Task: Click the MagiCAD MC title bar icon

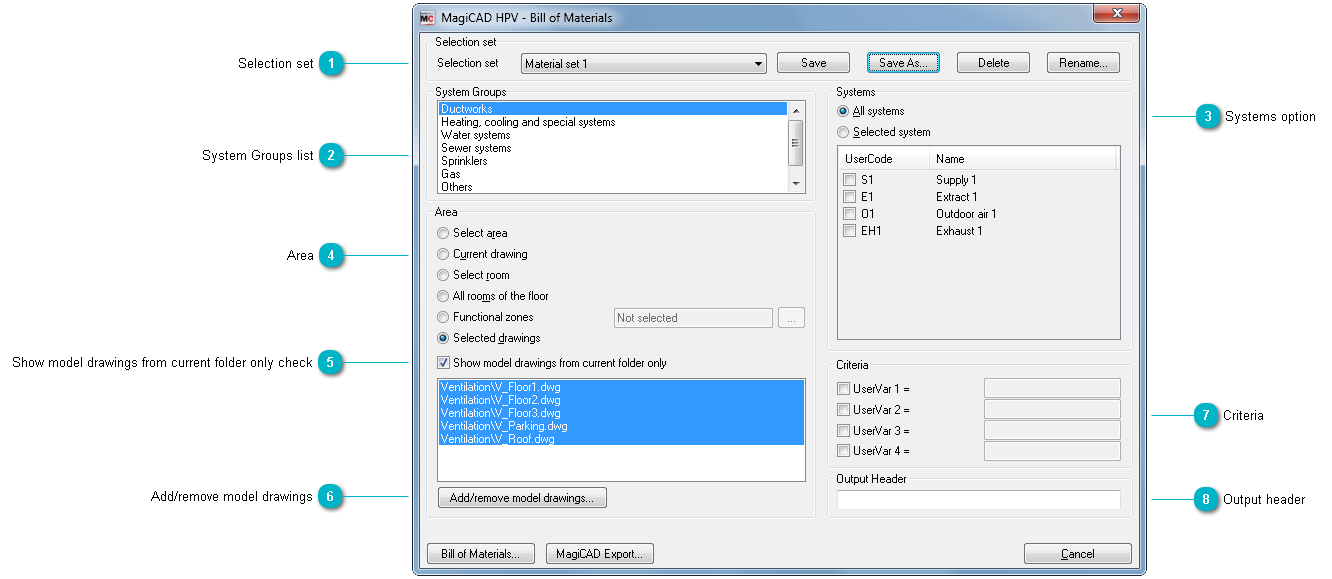Action: 427,18
